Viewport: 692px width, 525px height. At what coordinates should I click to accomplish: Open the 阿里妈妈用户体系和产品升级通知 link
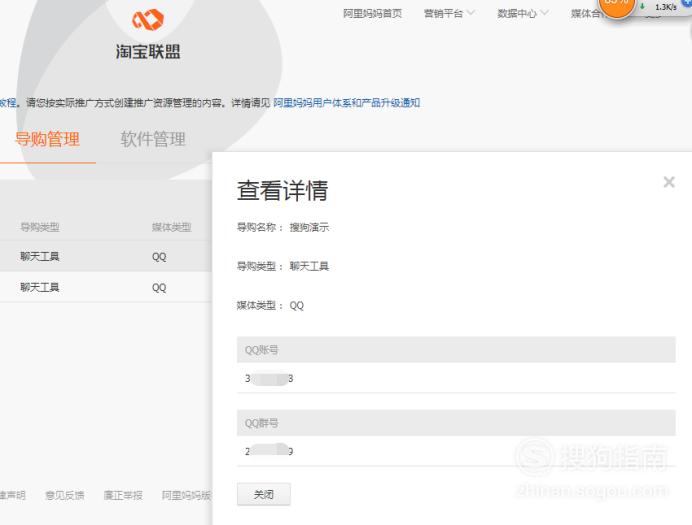346,103
